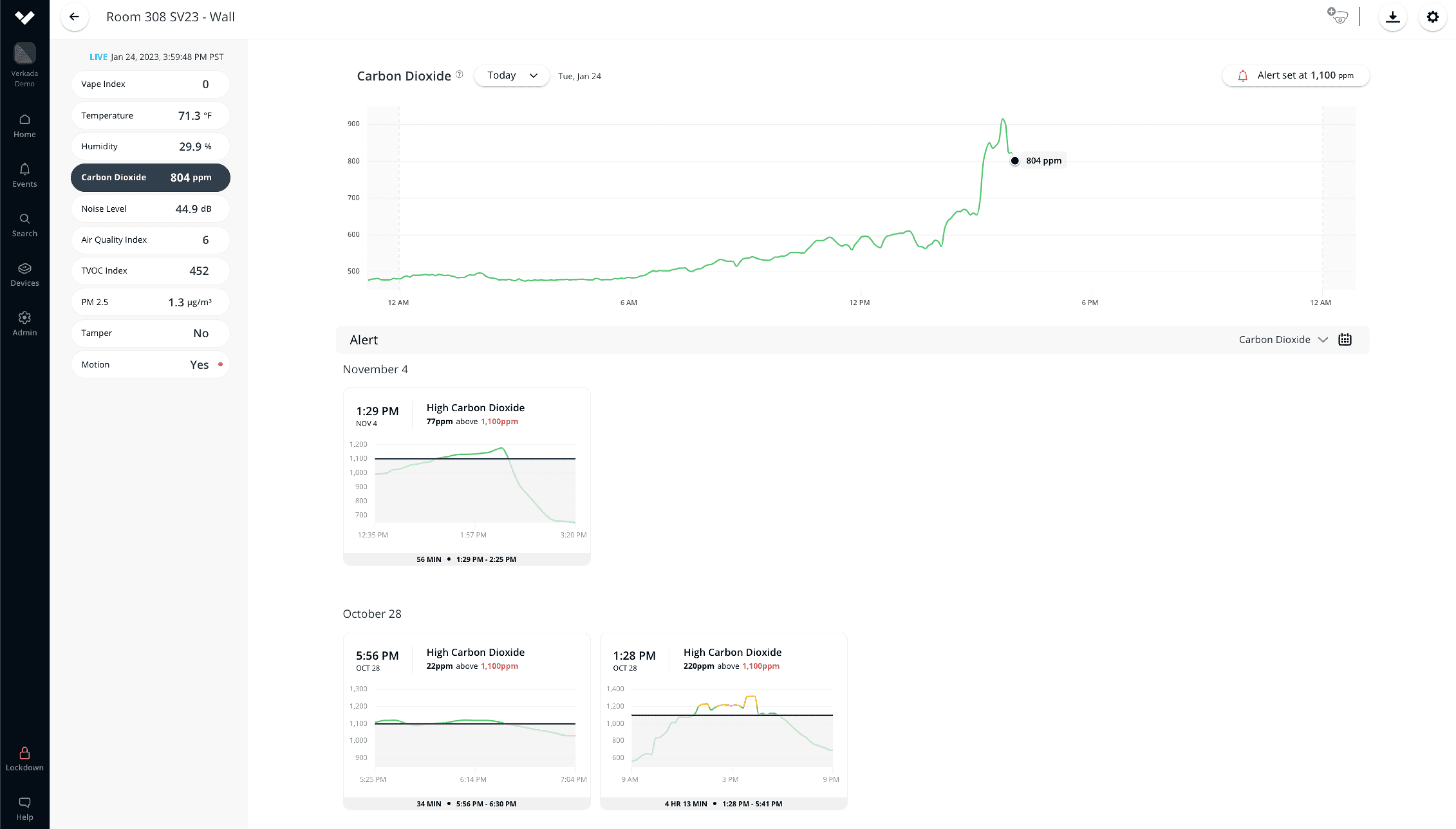Expand the Today date range dropdown

pos(511,76)
